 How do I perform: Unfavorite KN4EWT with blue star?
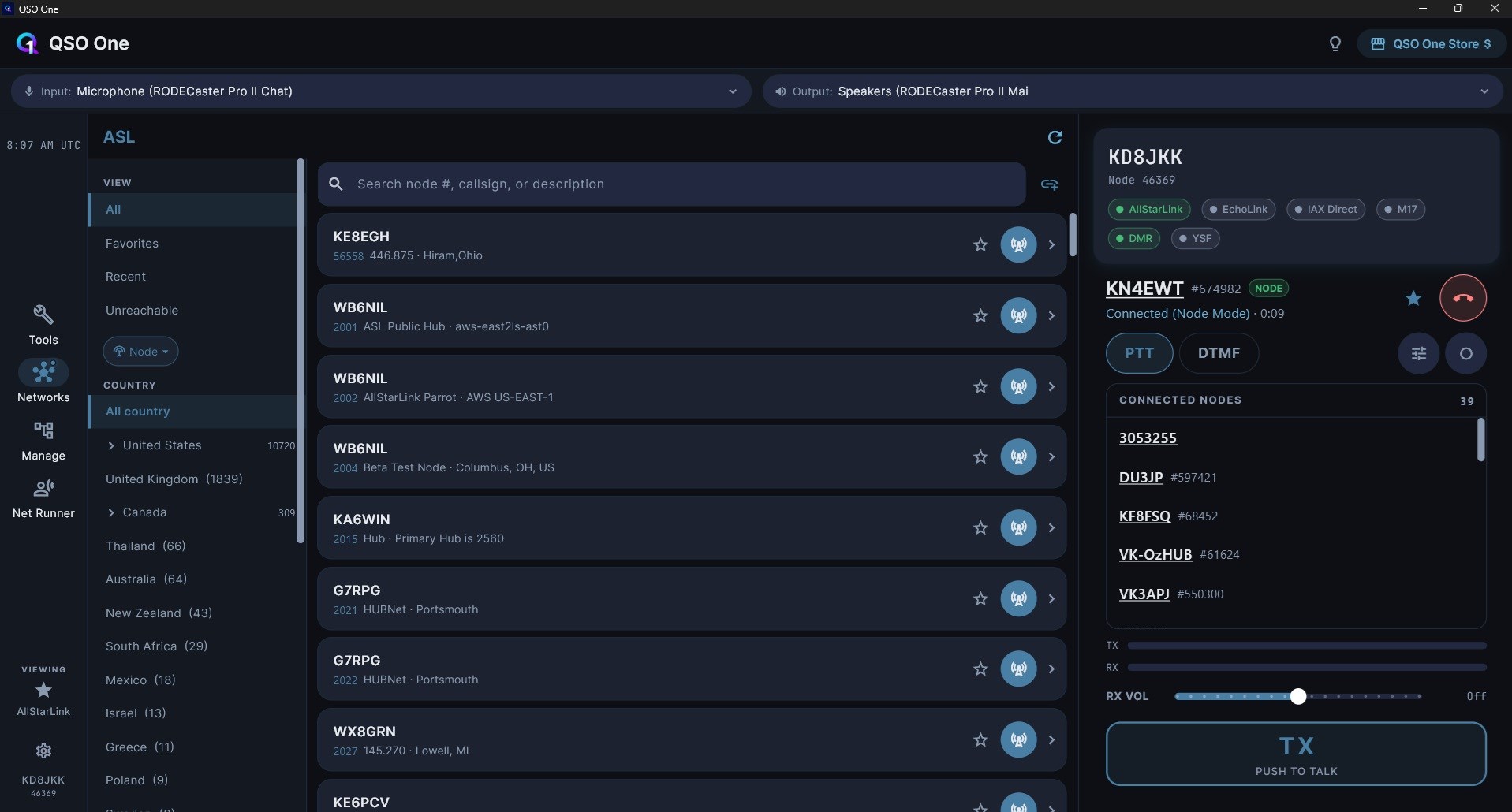(1413, 298)
